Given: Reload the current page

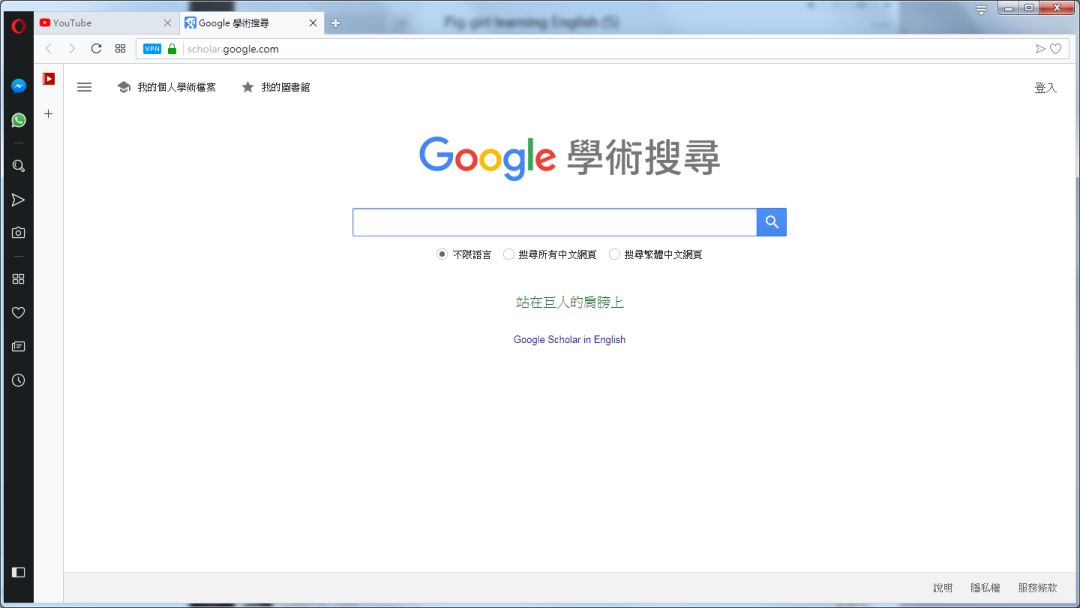Looking at the screenshot, I should click(x=96, y=49).
